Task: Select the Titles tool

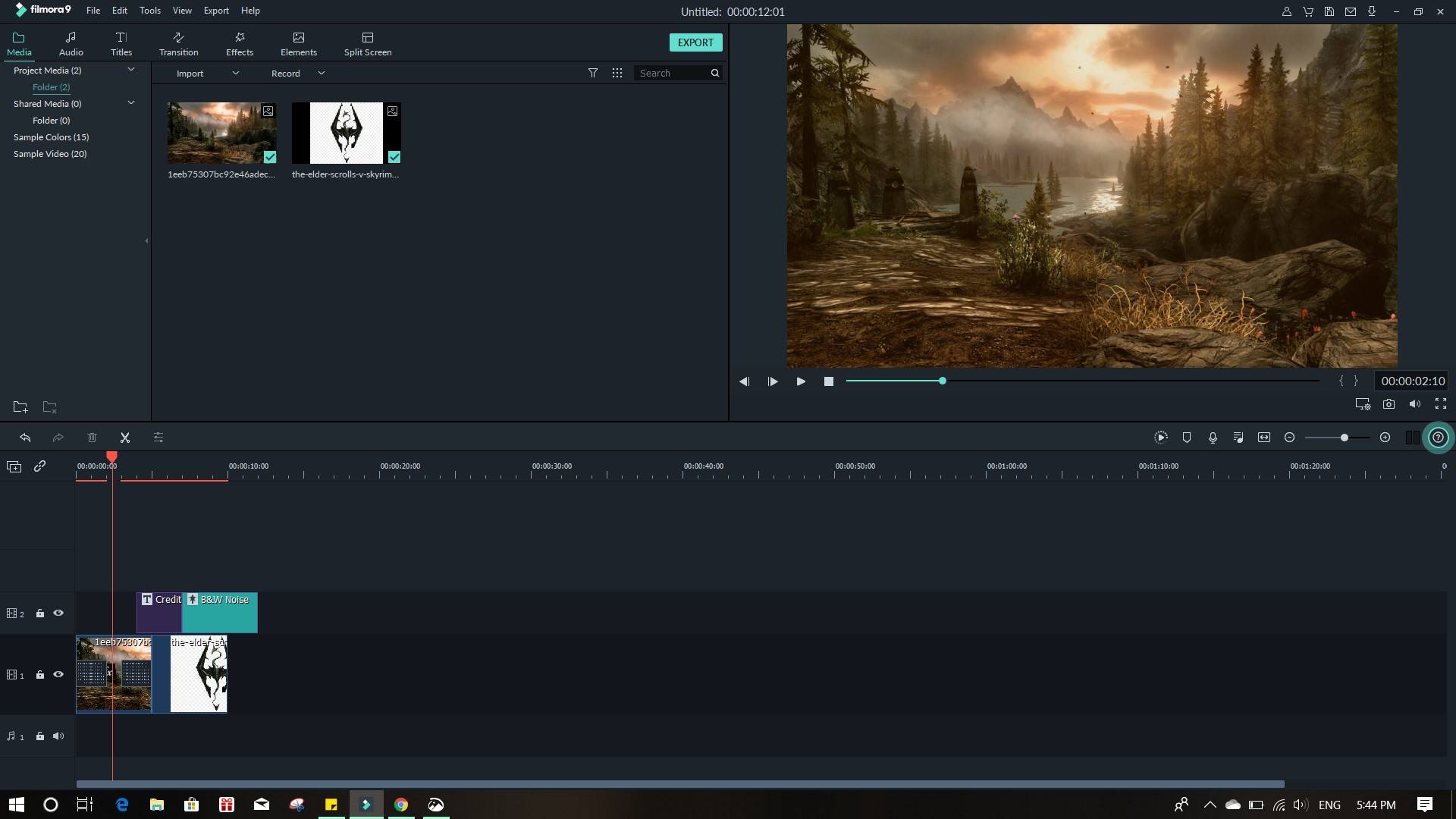Action: tap(121, 42)
